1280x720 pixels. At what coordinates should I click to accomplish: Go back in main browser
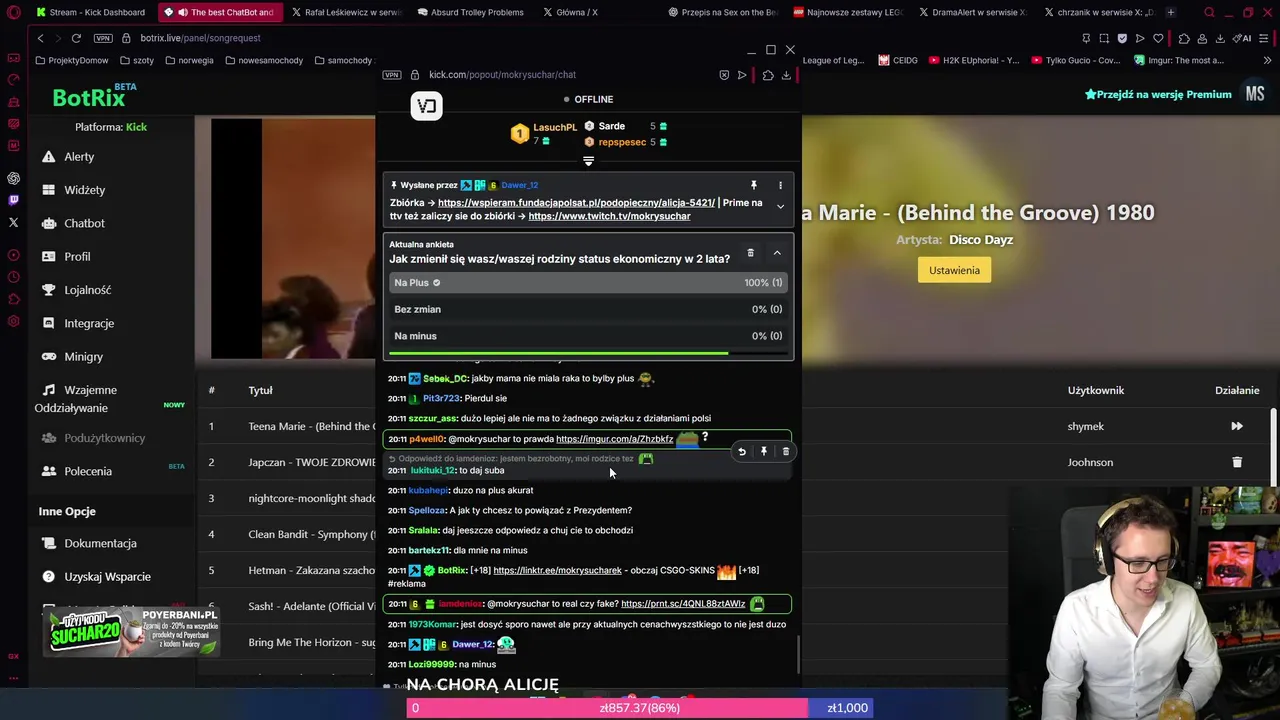40,38
